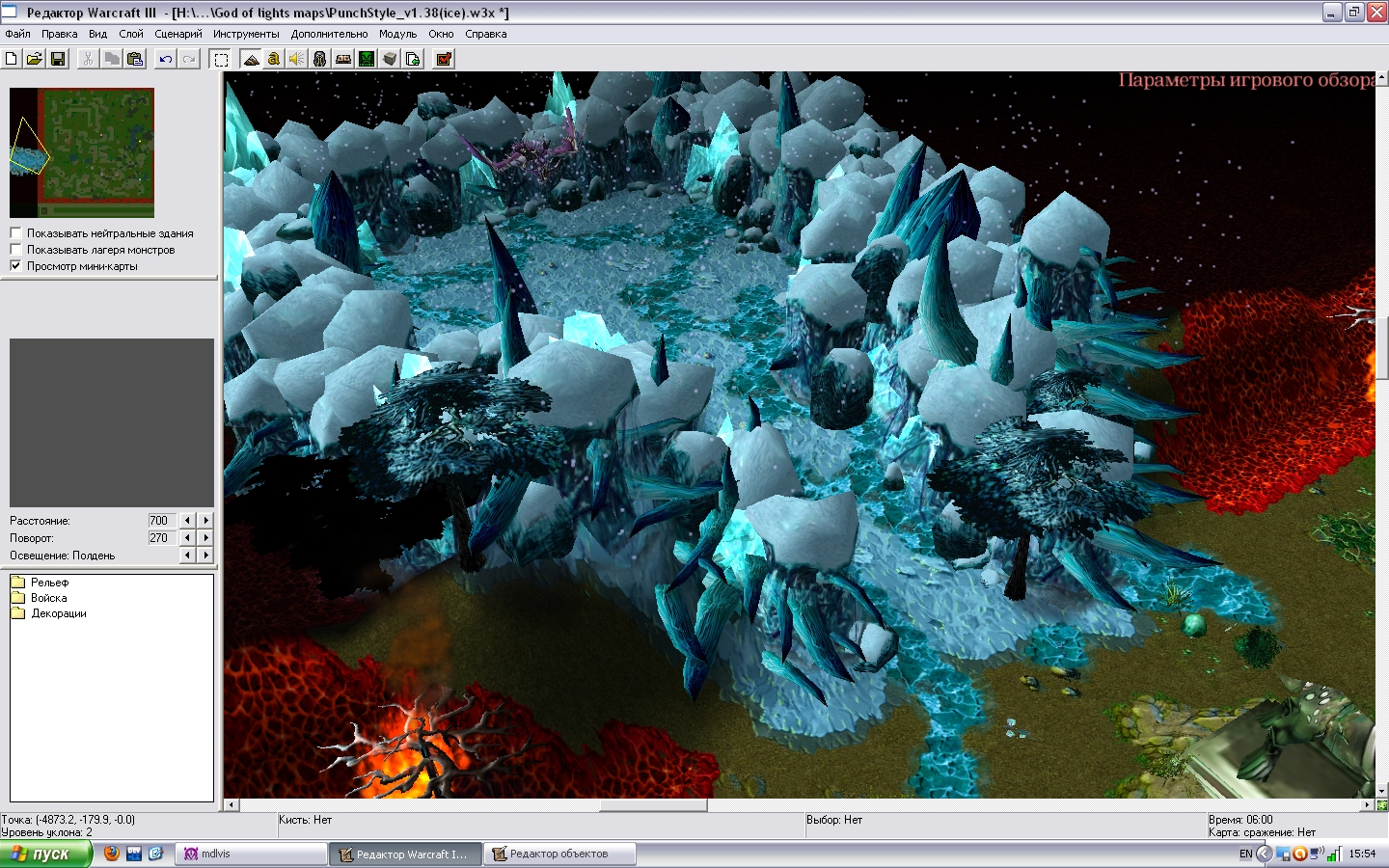Enable 'Показывать лагеря монстров' checkbox
This screenshot has height=868, width=1389.
15,250
